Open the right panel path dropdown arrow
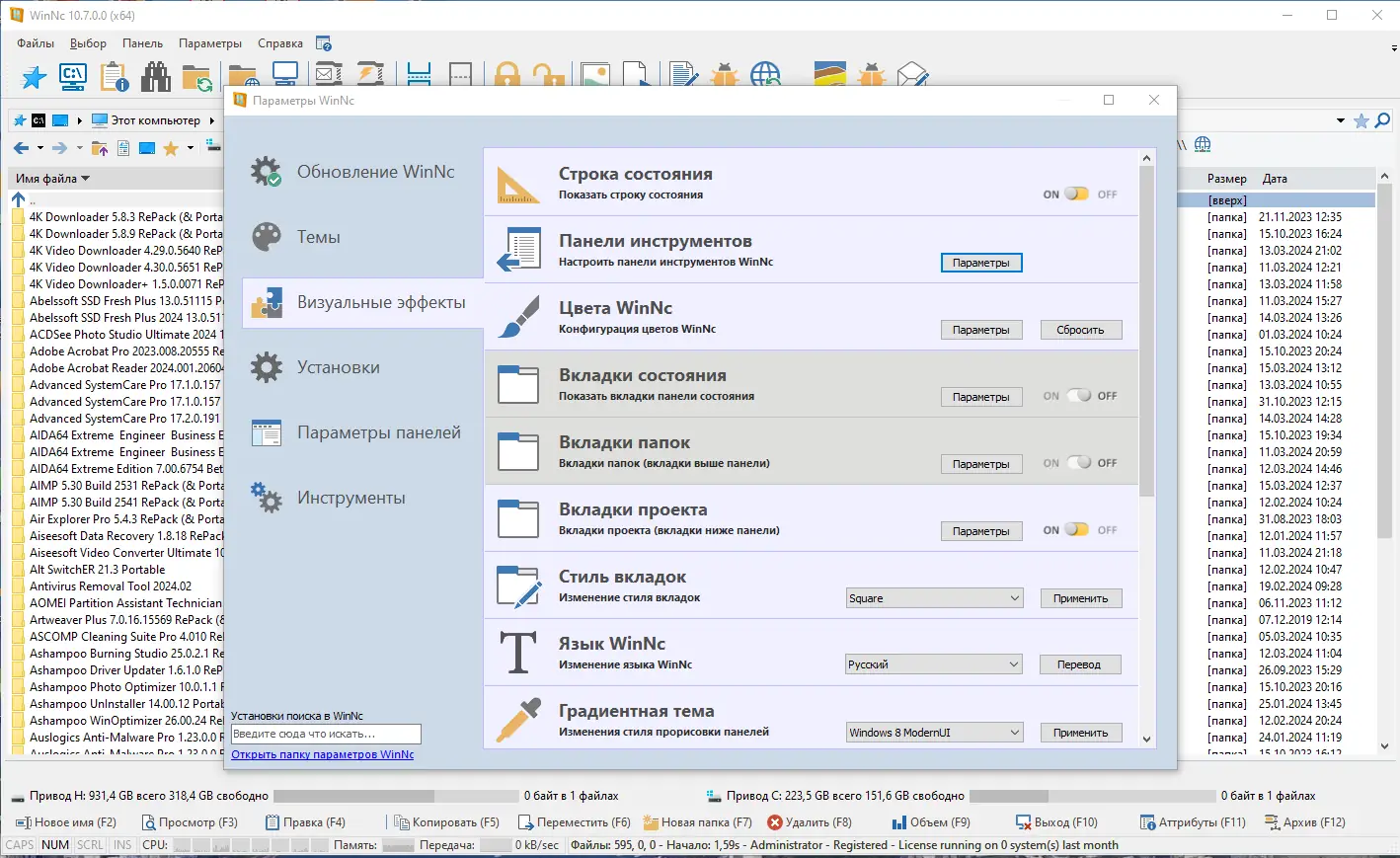This screenshot has height=858, width=1400. 1341,121
